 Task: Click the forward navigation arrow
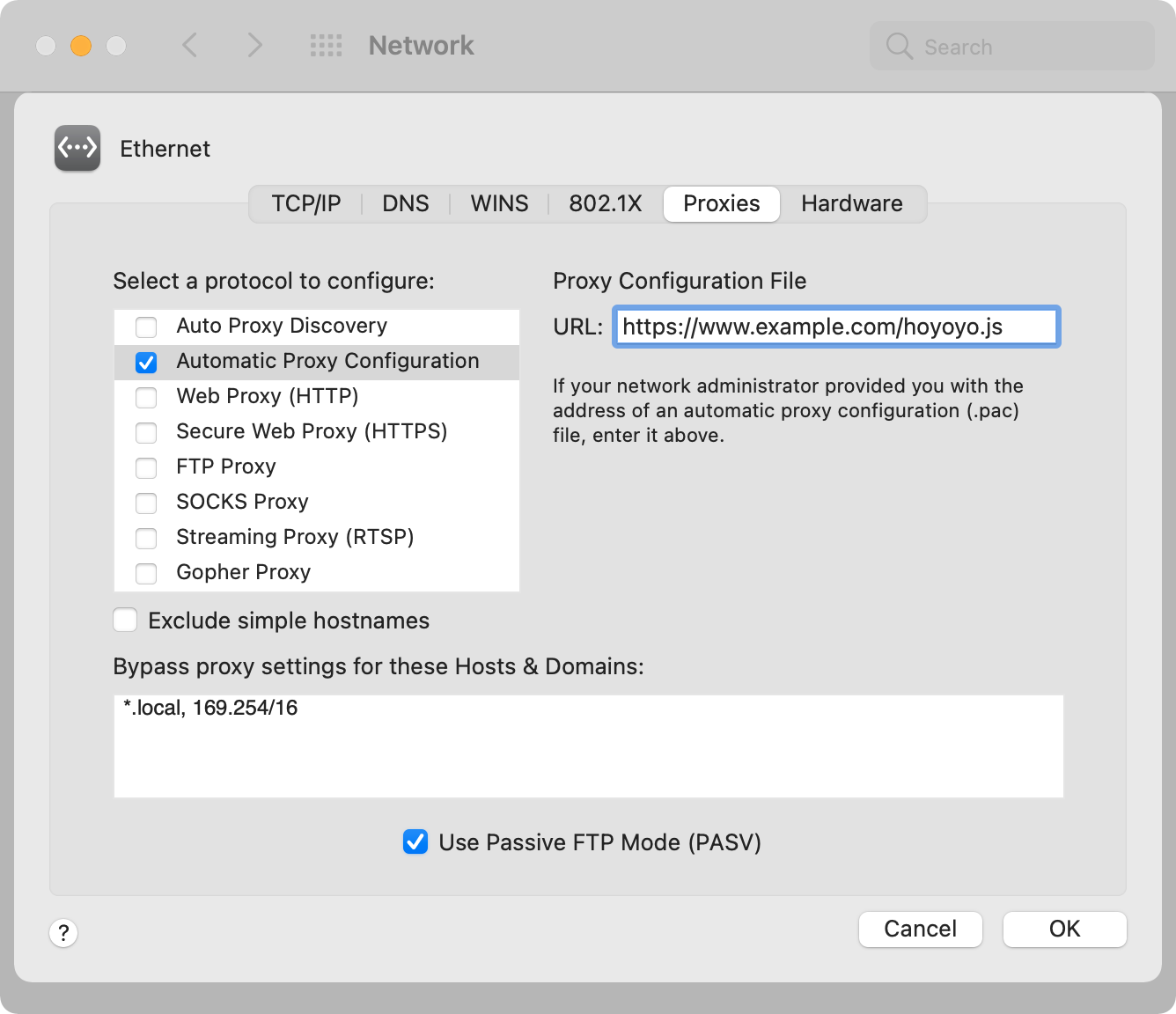254,45
